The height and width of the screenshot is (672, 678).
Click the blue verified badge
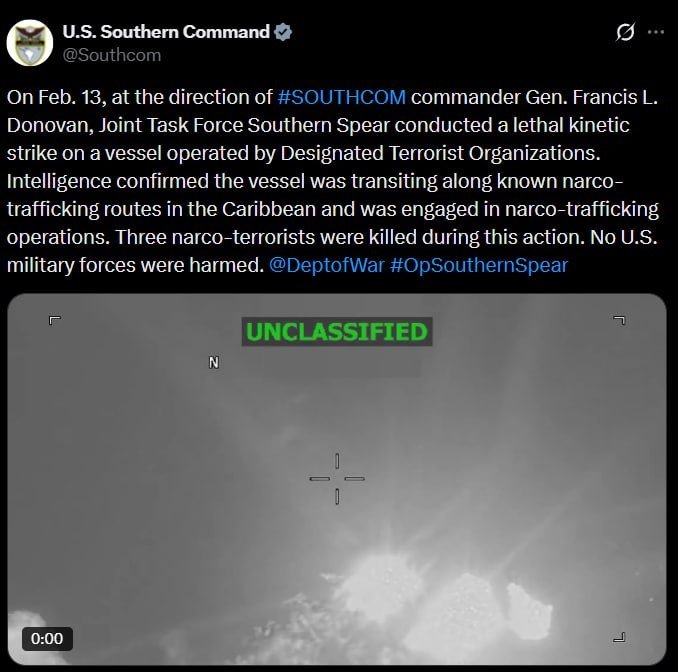click(283, 32)
